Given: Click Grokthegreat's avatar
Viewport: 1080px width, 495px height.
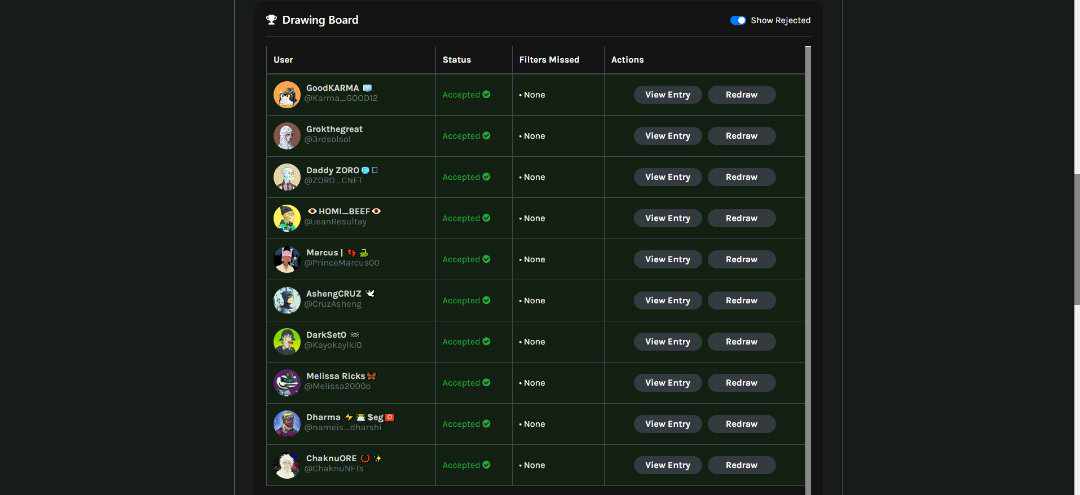Looking at the screenshot, I should coord(287,136).
